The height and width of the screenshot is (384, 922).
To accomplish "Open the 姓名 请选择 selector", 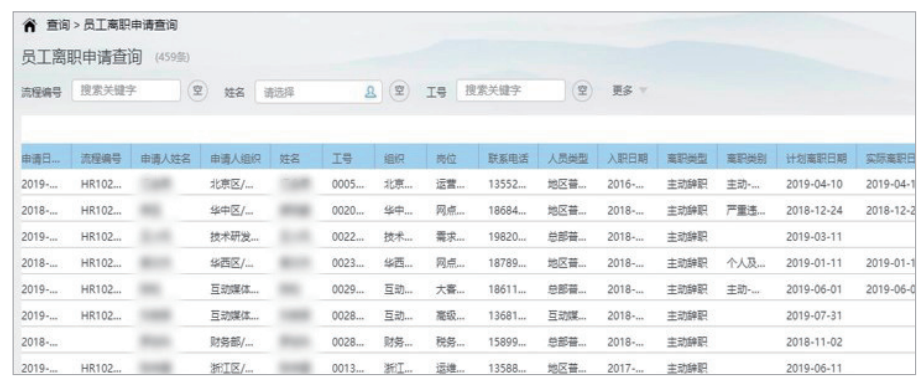I will (x=319, y=91).
